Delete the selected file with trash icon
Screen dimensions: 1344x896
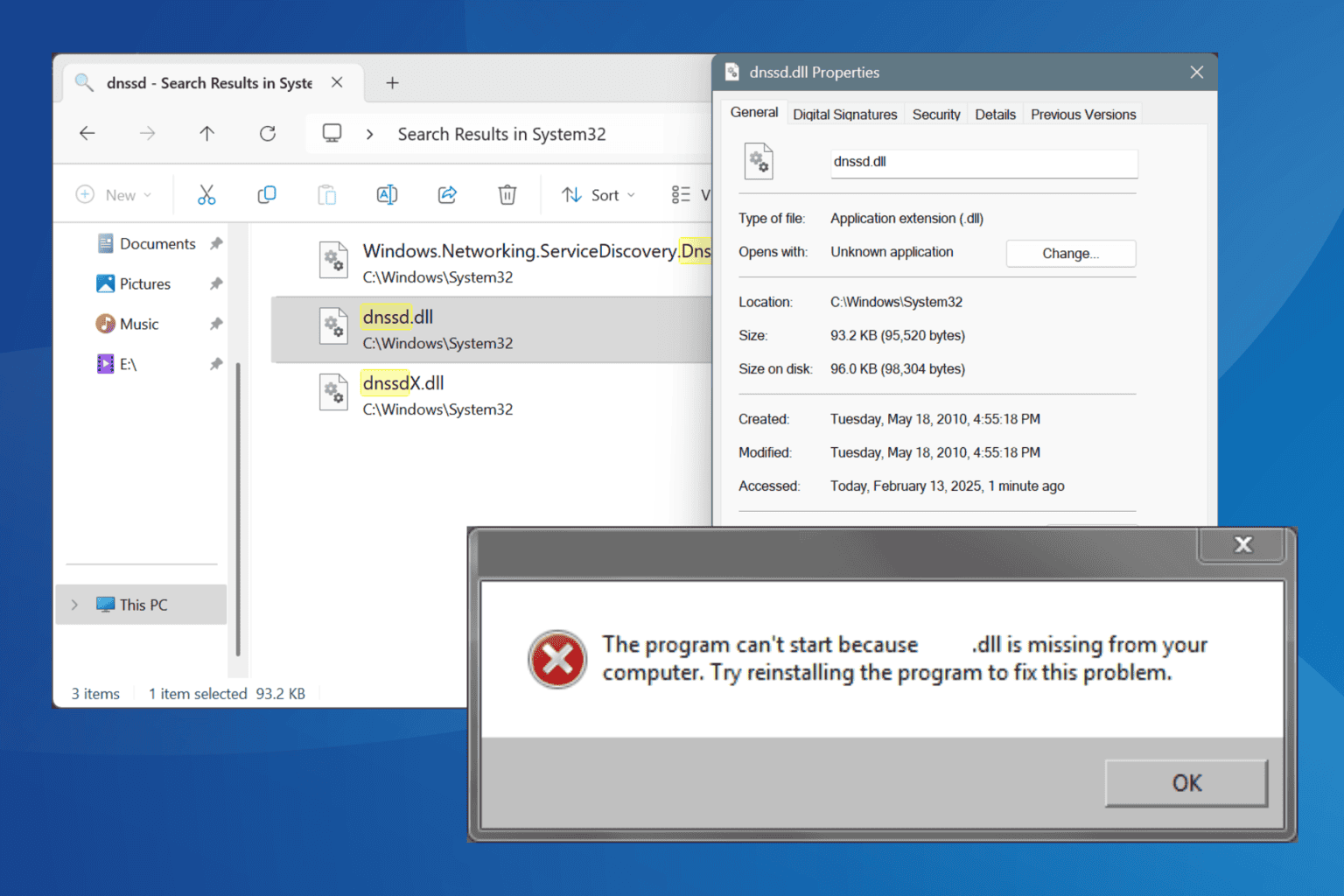click(x=507, y=194)
